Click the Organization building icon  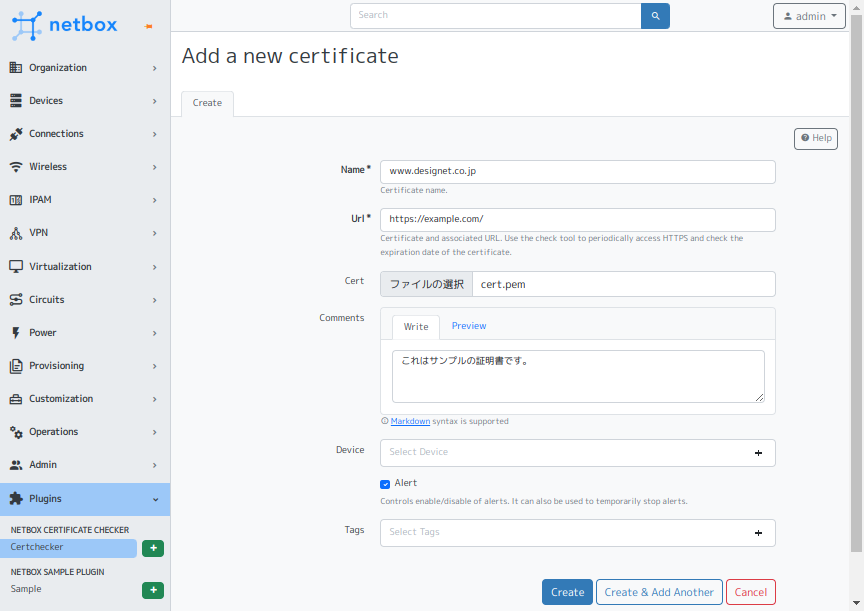[x=16, y=68]
